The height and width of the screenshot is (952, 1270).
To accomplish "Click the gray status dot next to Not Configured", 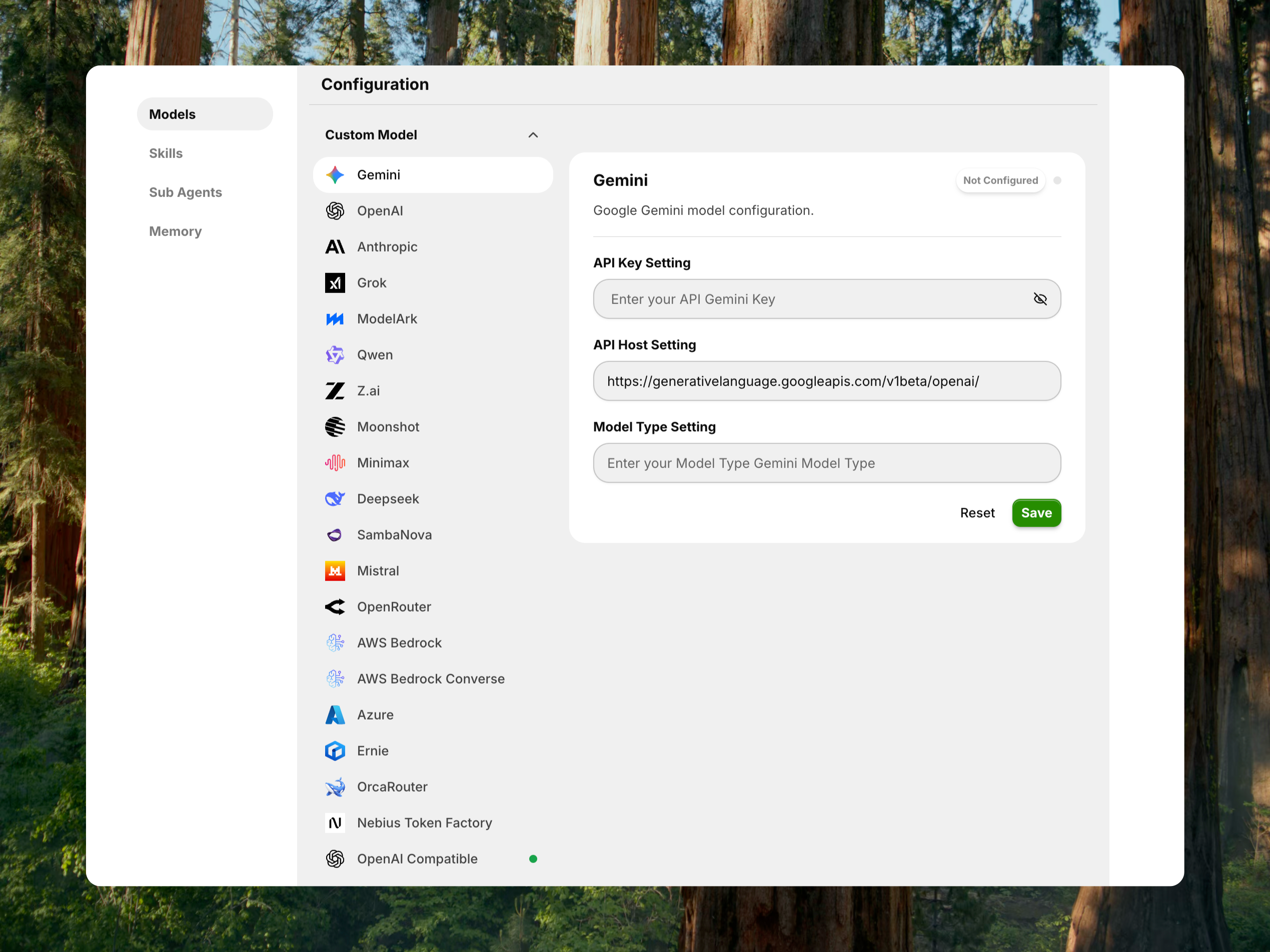I will click(1057, 181).
